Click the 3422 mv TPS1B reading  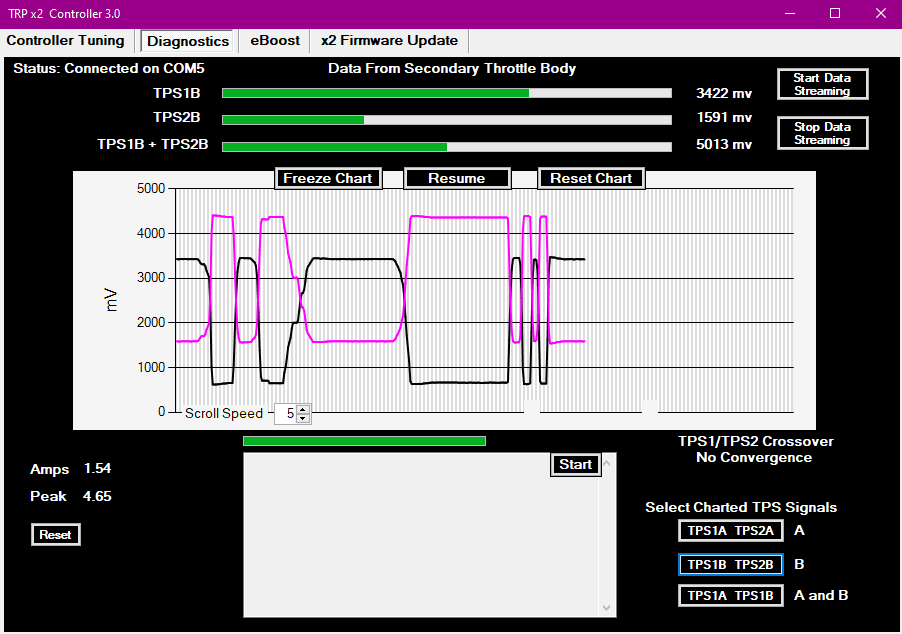[724, 93]
